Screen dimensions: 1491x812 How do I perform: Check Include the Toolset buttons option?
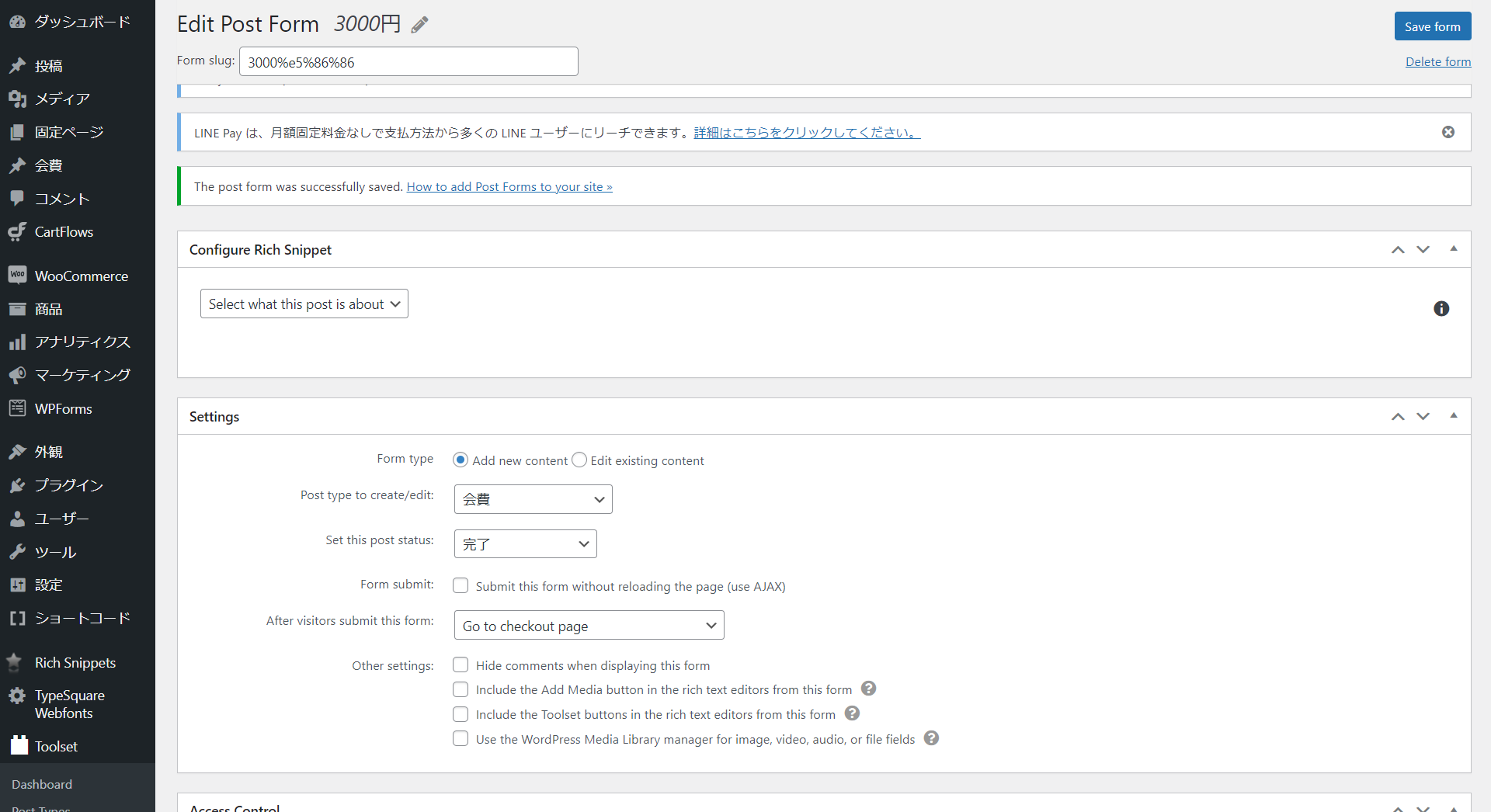(x=461, y=714)
